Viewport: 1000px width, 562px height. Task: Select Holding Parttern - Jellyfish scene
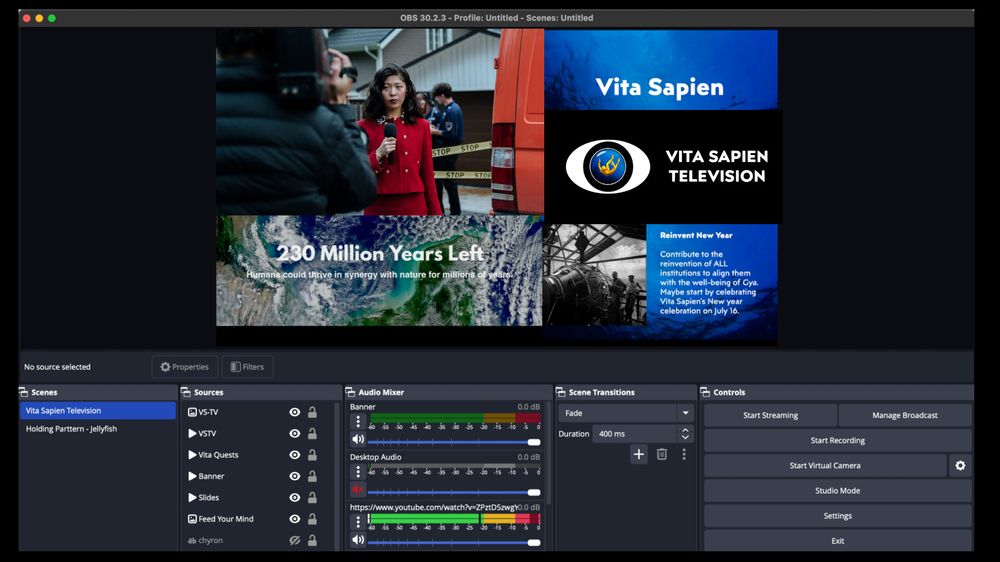point(98,429)
